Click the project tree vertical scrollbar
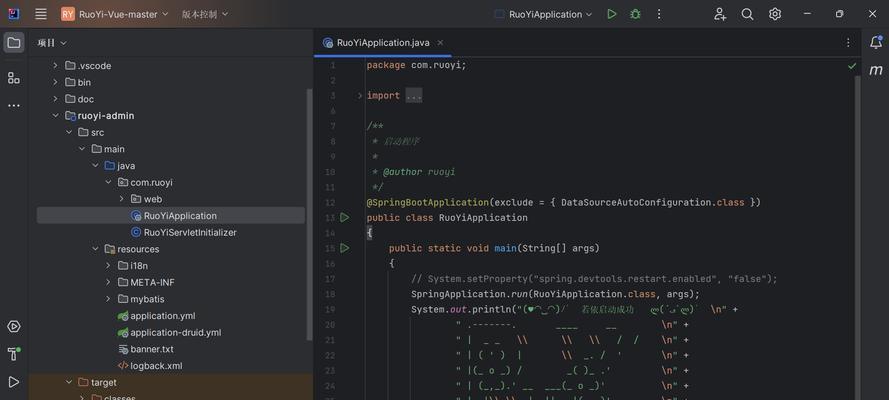889x400 pixels. [309, 214]
